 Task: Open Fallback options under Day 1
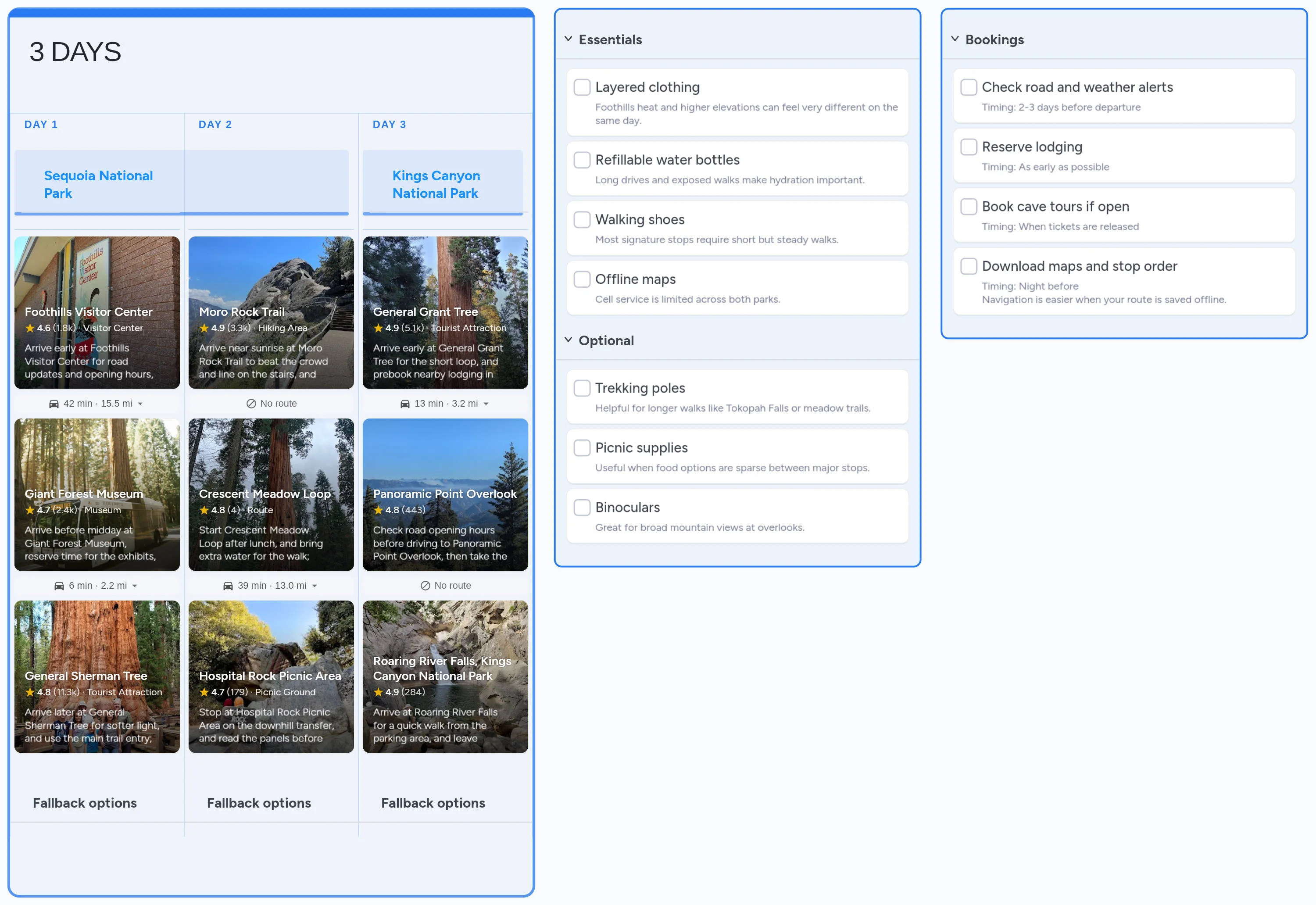[x=85, y=802]
